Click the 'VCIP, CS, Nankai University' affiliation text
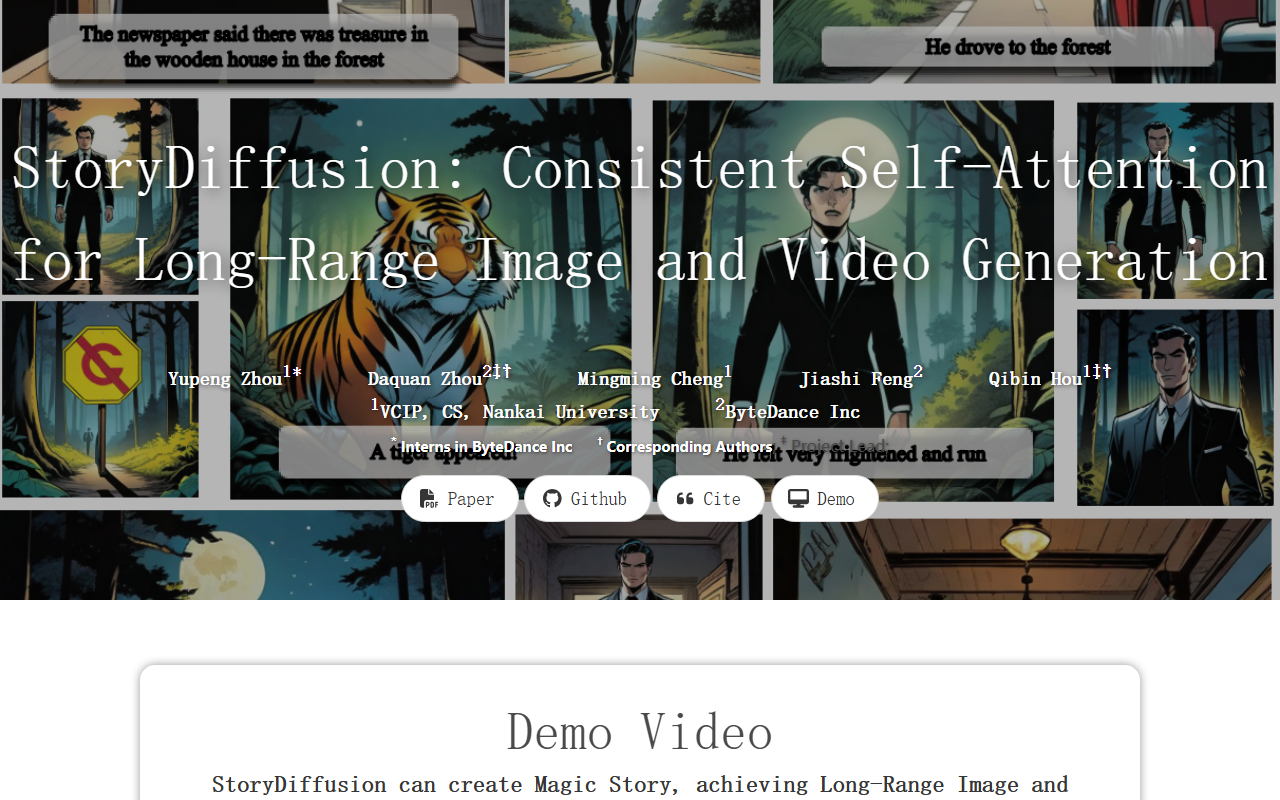1280x800 pixels. pyautogui.click(x=520, y=412)
